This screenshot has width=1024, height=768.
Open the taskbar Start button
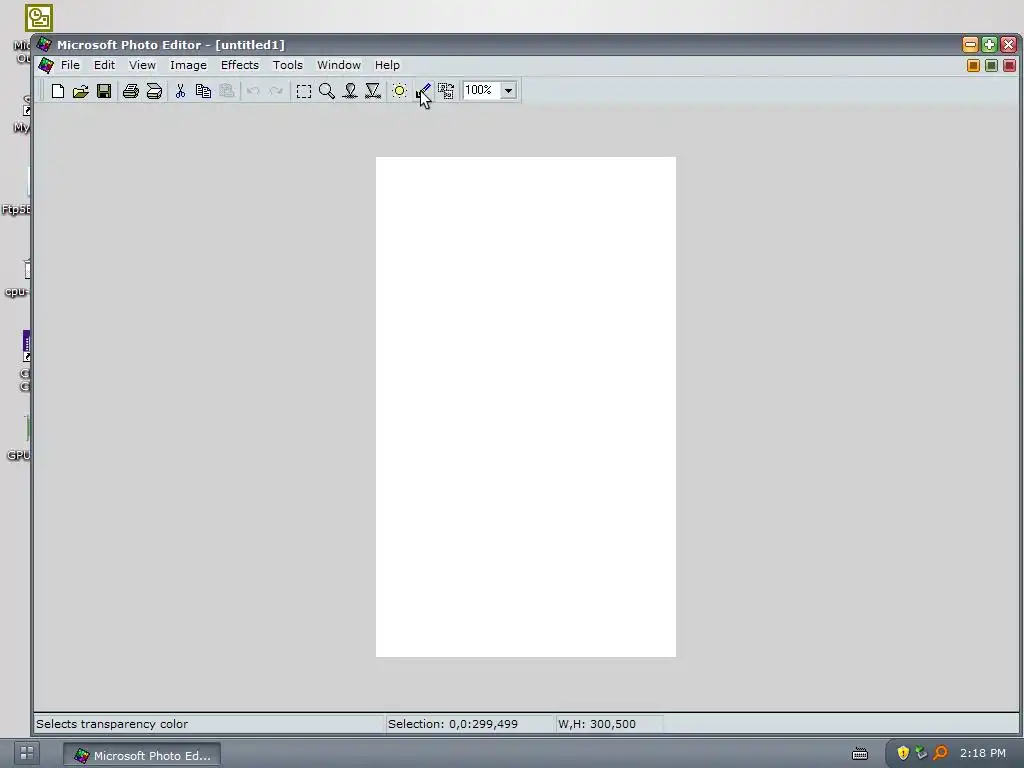pyautogui.click(x=27, y=753)
